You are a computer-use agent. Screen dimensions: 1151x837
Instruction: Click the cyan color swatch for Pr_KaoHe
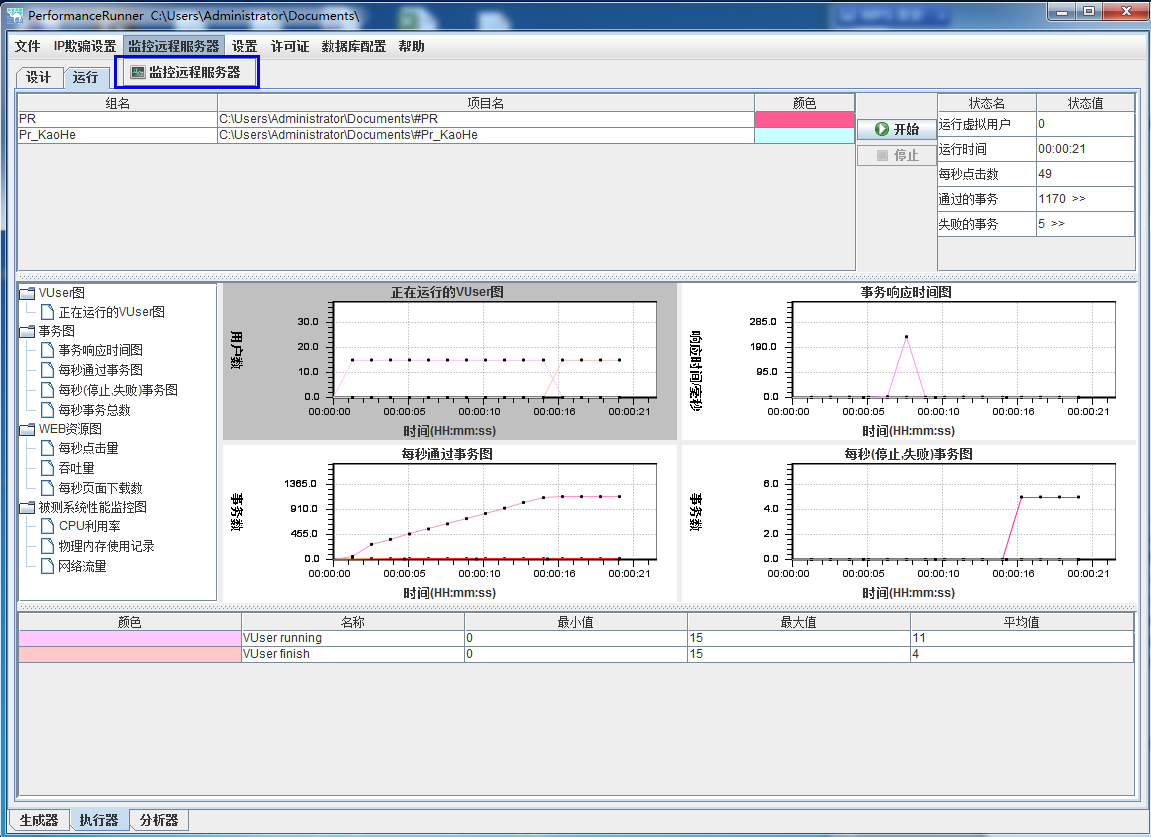tap(804, 135)
